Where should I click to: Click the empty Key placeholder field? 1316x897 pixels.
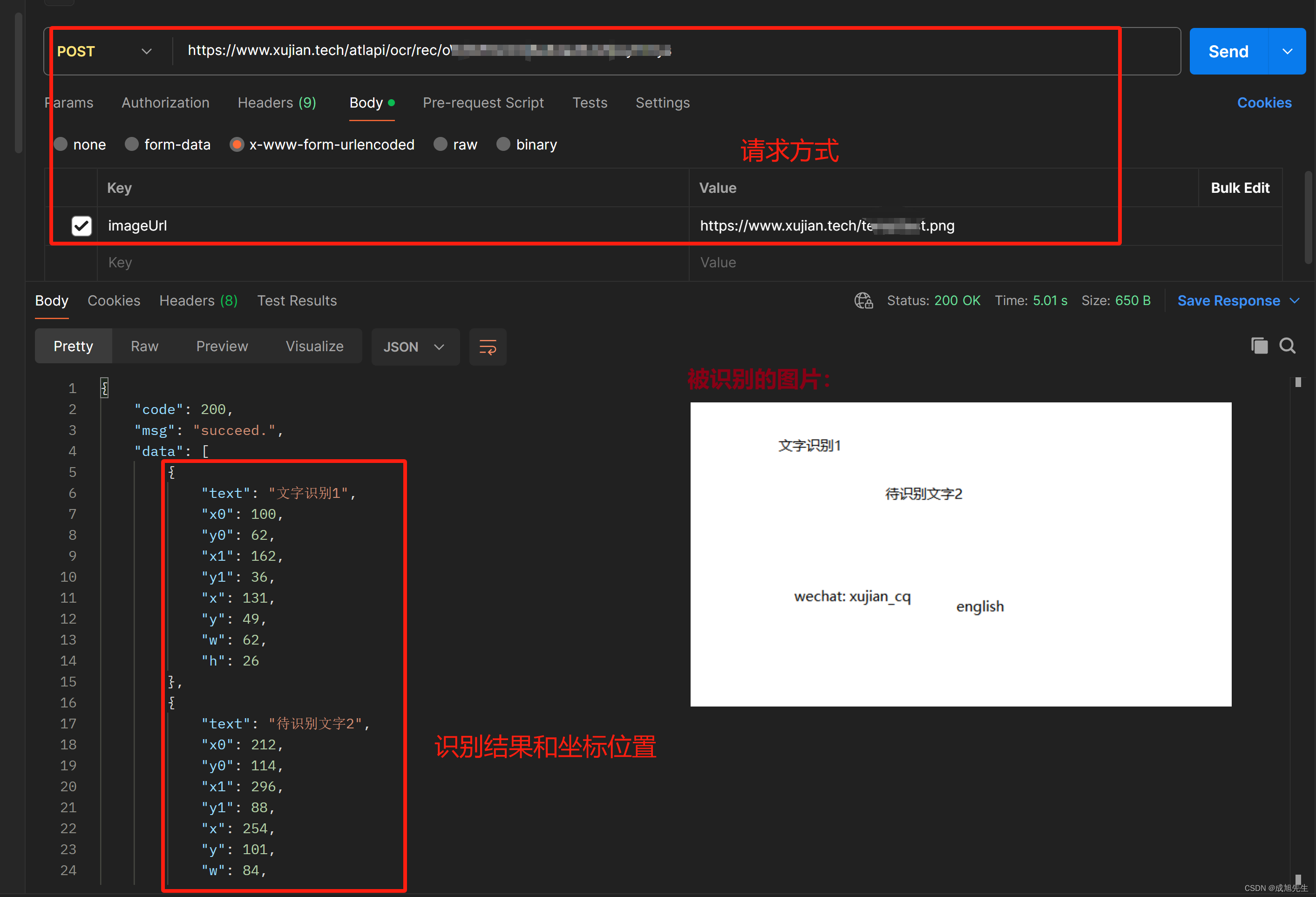click(393, 263)
